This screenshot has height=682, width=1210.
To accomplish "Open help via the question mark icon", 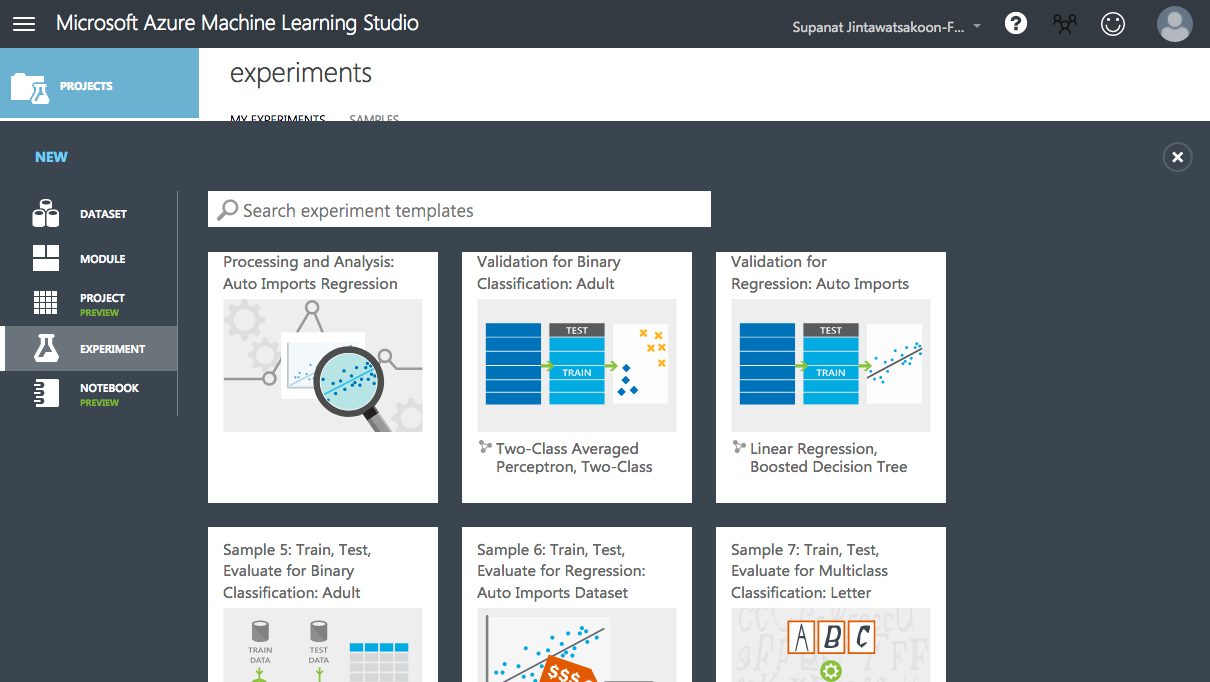I will (1015, 23).
